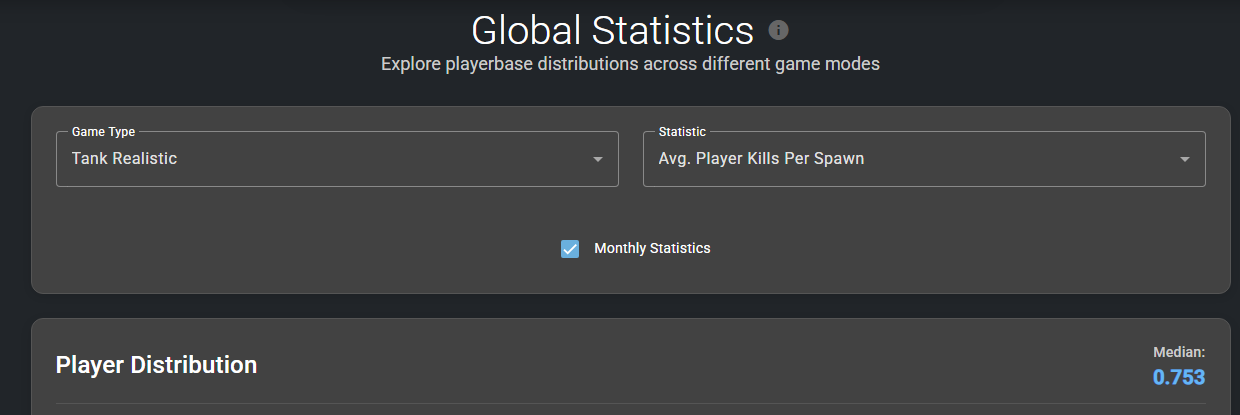Toggle the Monthly Statistics checkbox
Viewport: 1240px width, 415px height.
[570, 248]
